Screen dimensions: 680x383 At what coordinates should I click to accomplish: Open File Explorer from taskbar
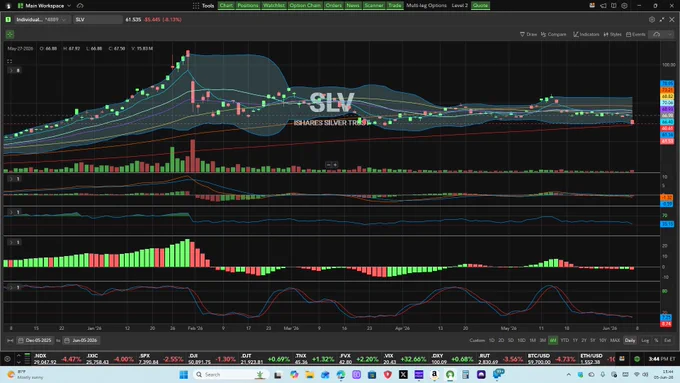[309, 374]
